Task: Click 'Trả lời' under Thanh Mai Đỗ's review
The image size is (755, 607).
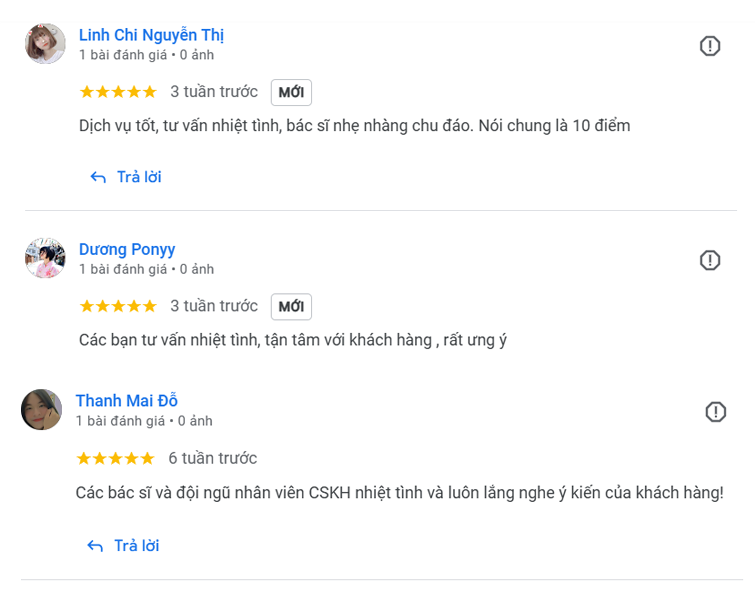Action: [x=136, y=546]
